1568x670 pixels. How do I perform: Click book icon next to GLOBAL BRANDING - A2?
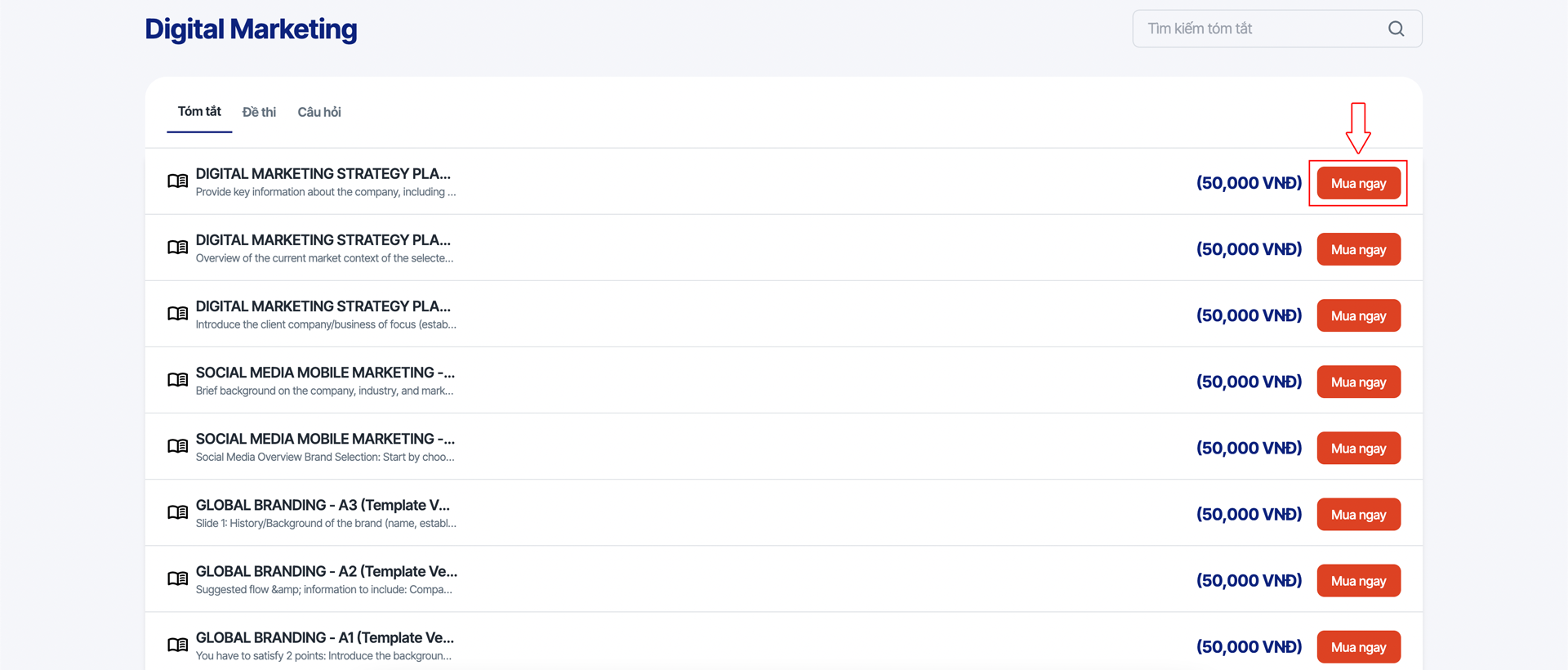[177, 578]
